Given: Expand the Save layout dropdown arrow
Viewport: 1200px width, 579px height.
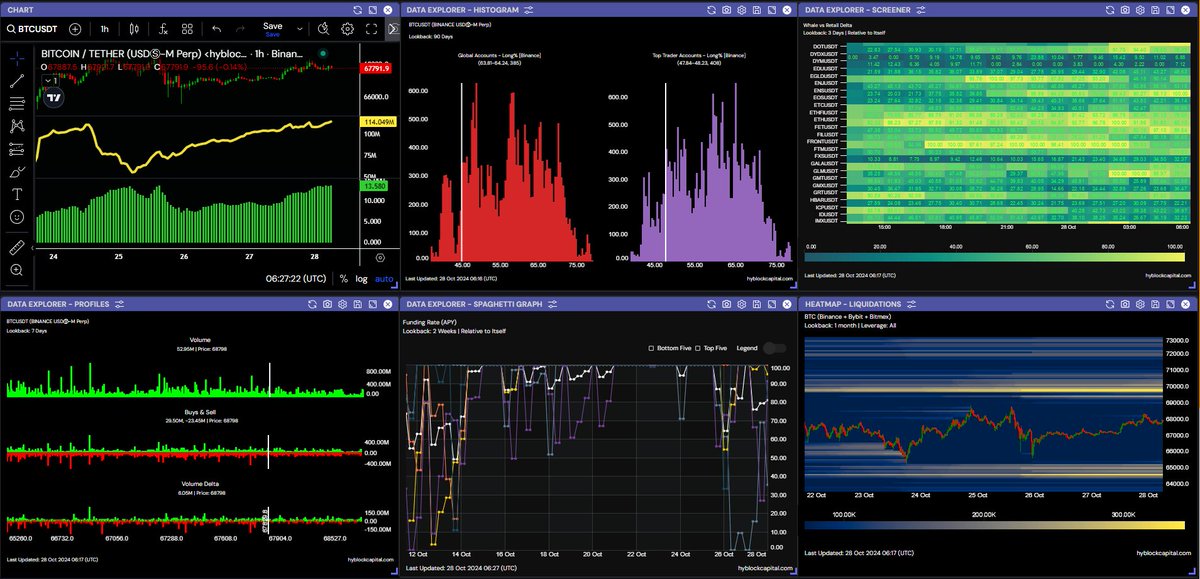Looking at the screenshot, I should coord(301,28).
